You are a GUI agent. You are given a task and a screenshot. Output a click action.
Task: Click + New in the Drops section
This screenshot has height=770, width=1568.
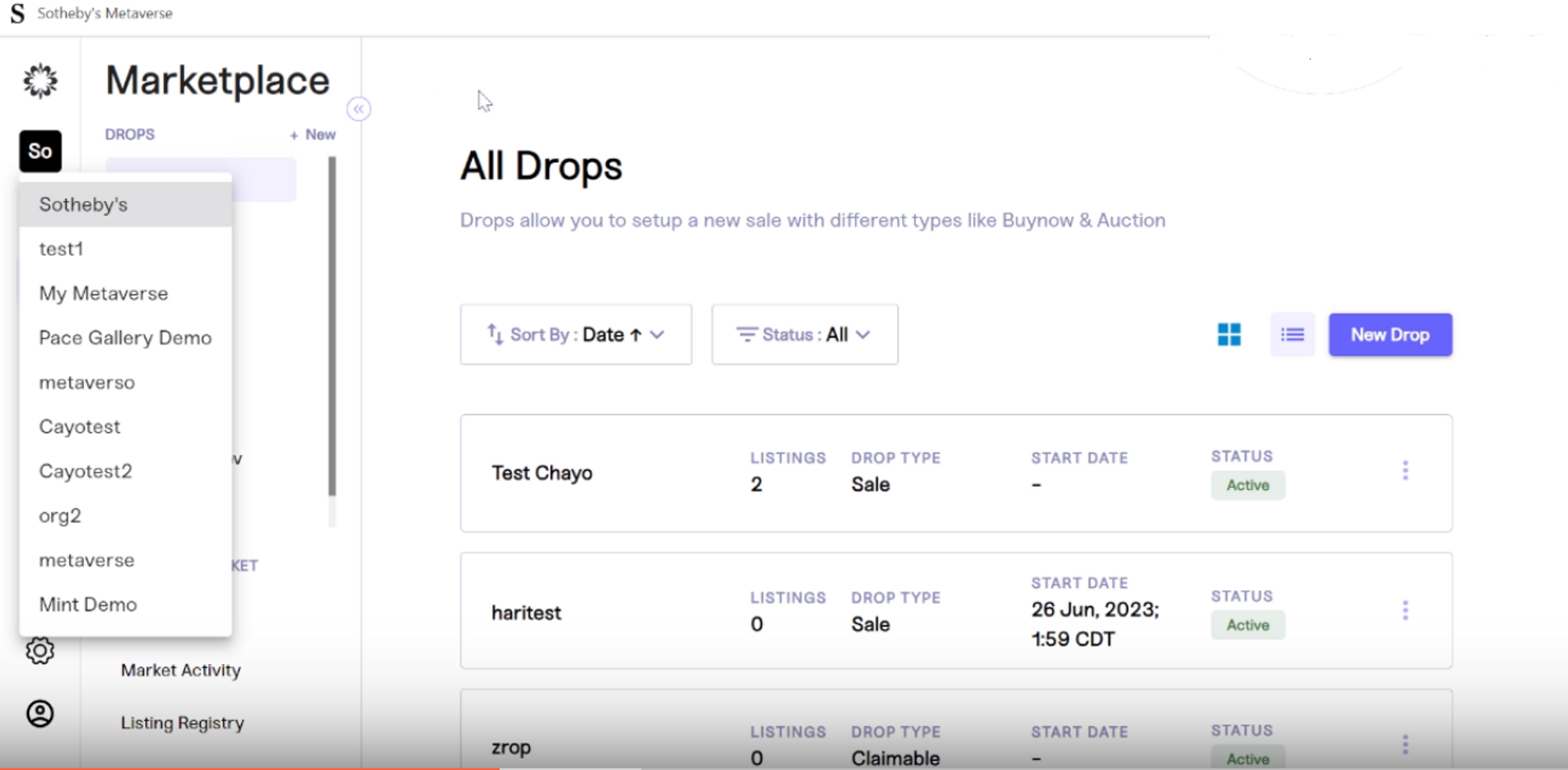[x=313, y=135]
